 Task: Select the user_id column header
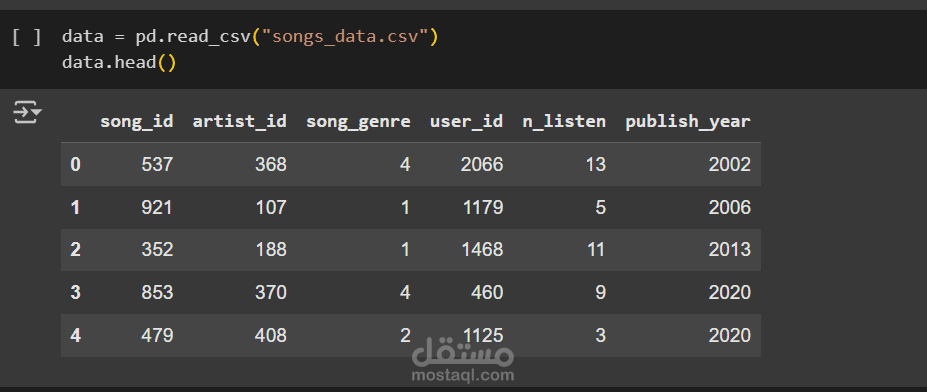(x=466, y=121)
